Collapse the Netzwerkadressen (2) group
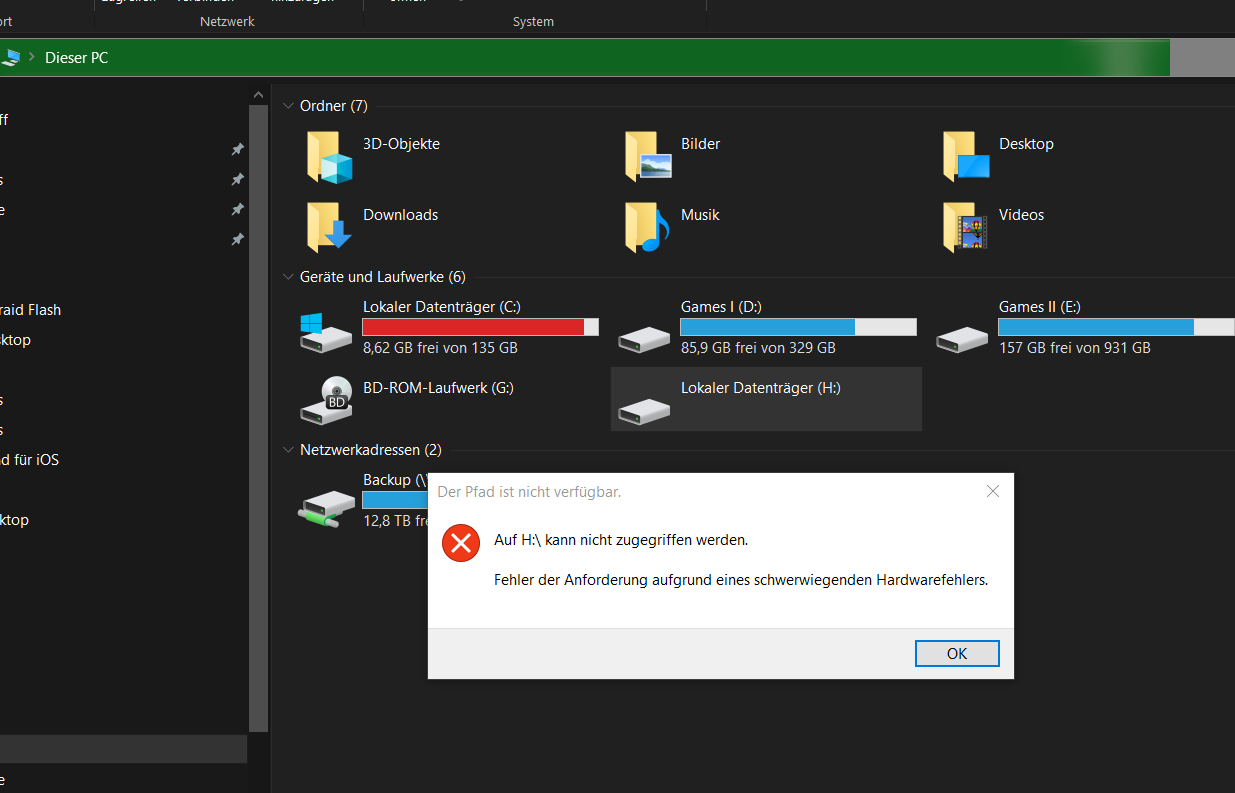This screenshot has width=1235, height=793. tap(288, 450)
